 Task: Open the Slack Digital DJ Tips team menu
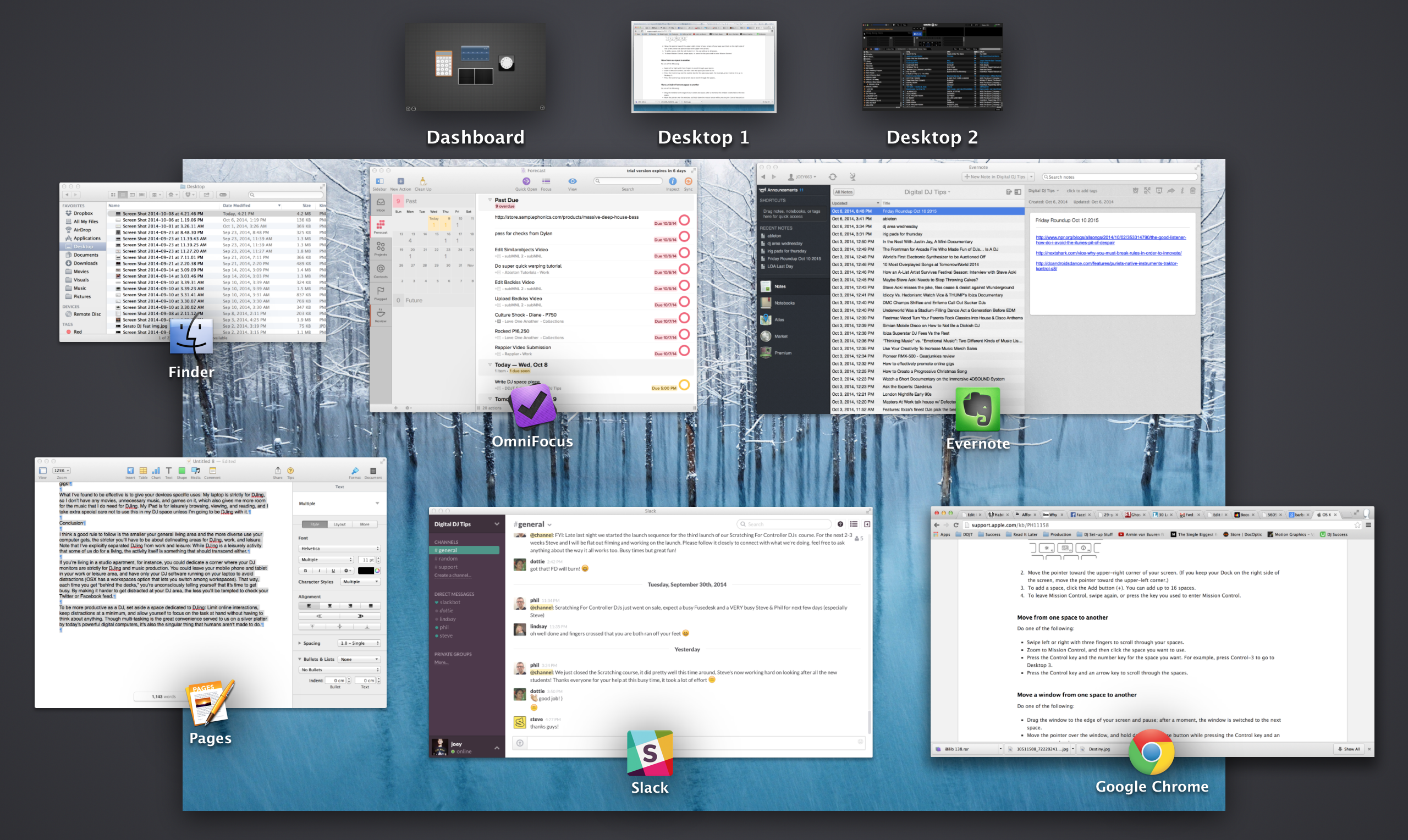pos(466,524)
